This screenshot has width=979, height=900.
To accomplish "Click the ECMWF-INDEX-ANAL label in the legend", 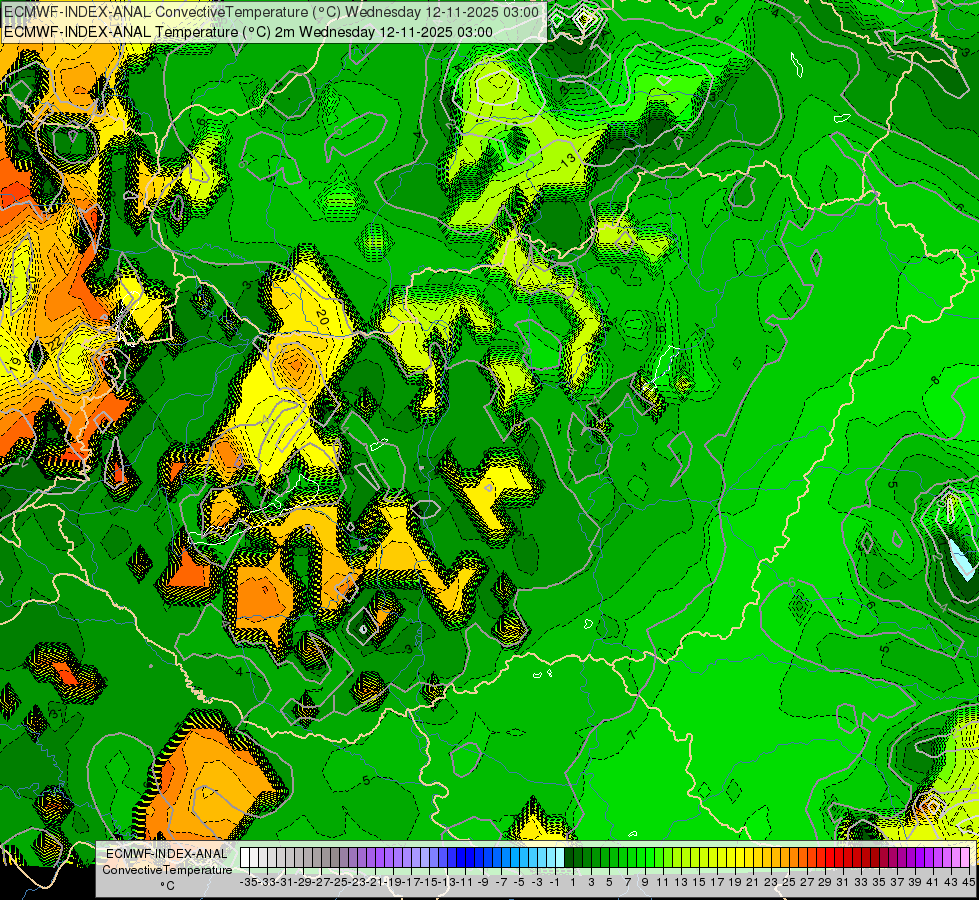I will click(167, 854).
